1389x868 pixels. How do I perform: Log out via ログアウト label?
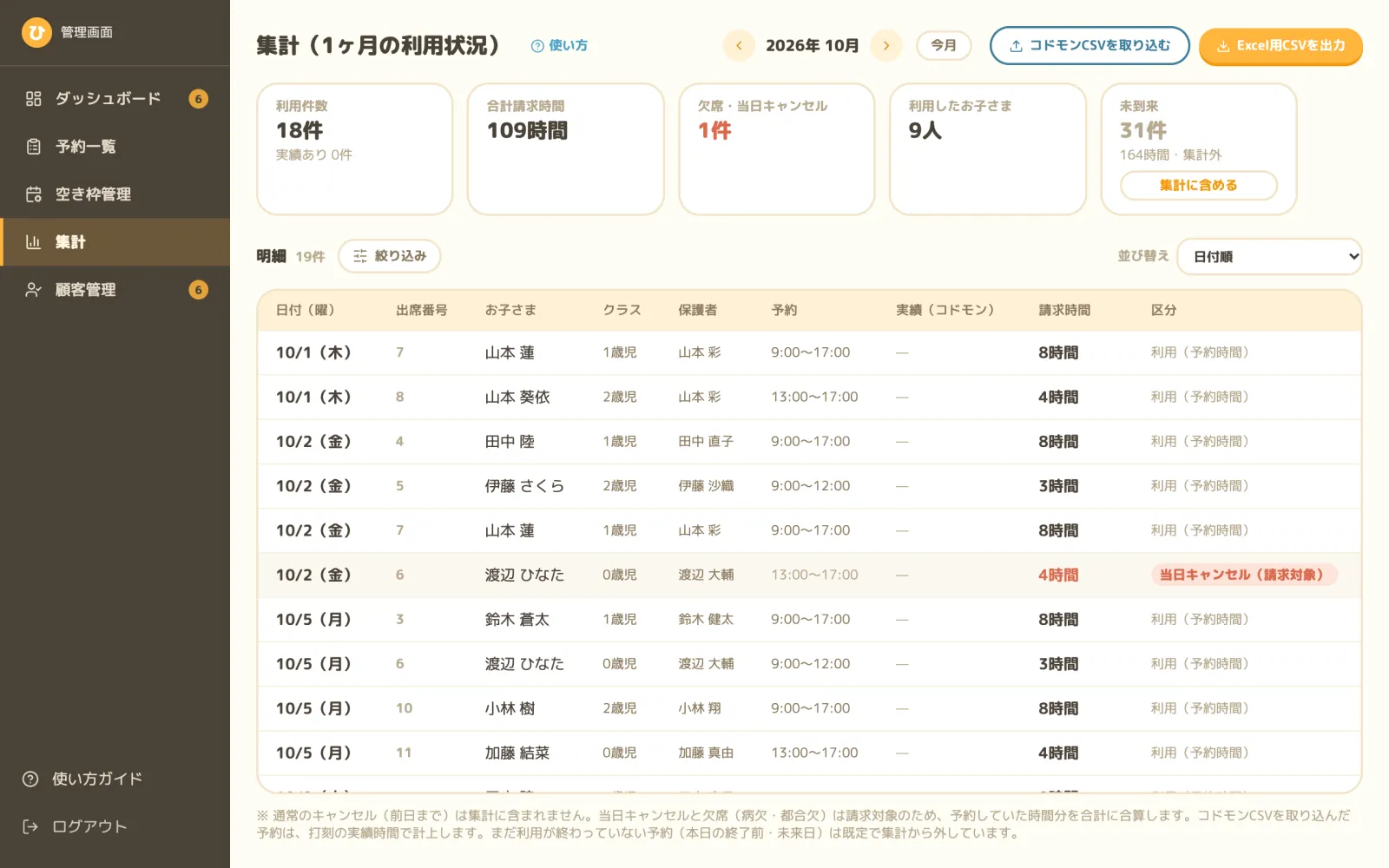(89, 826)
